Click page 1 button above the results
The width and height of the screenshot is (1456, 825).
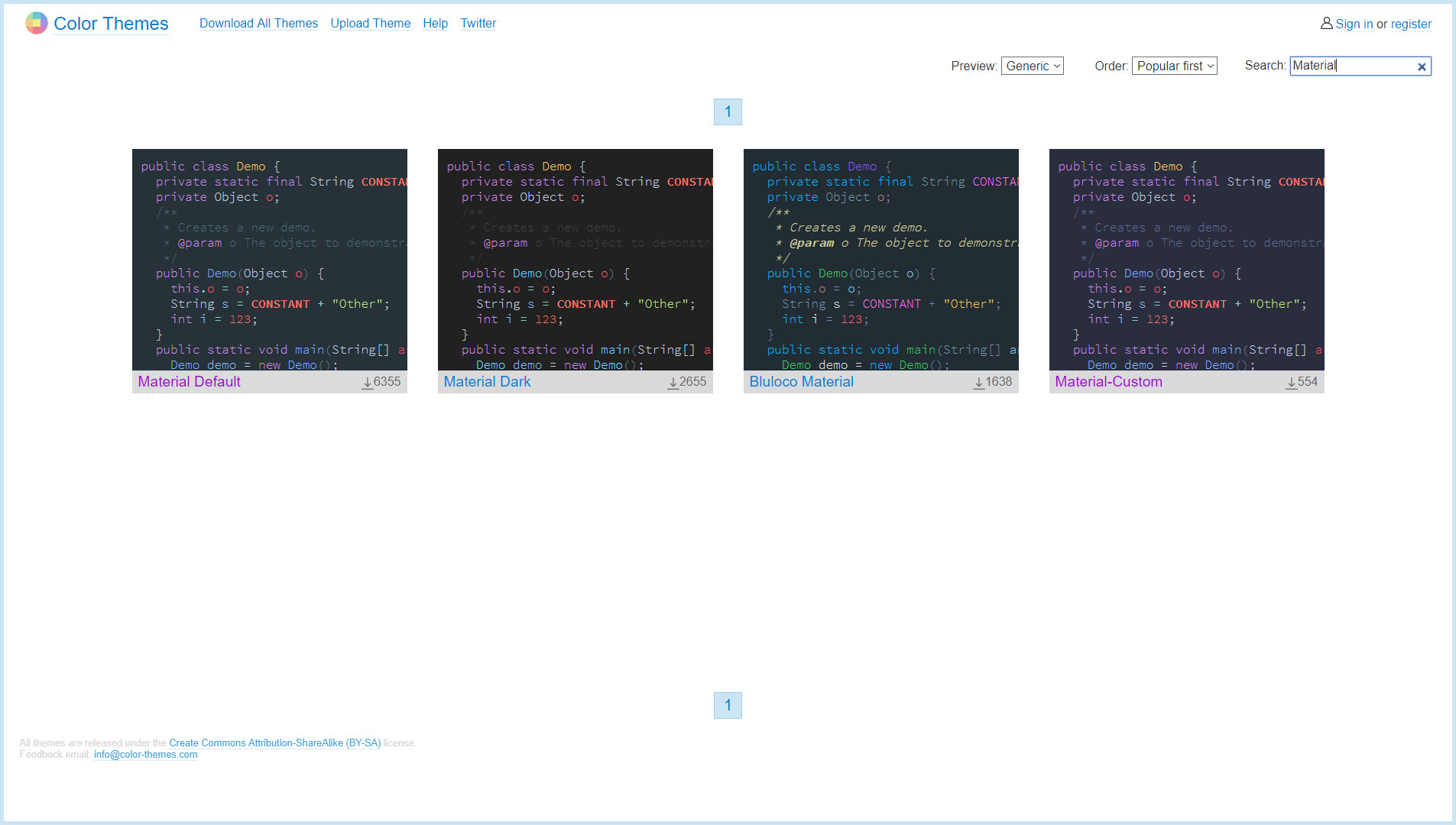(x=728, y=112)
